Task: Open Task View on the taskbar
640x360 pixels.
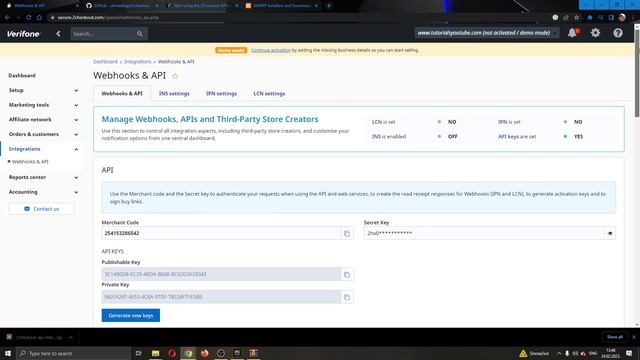Action: click(139, 353)
